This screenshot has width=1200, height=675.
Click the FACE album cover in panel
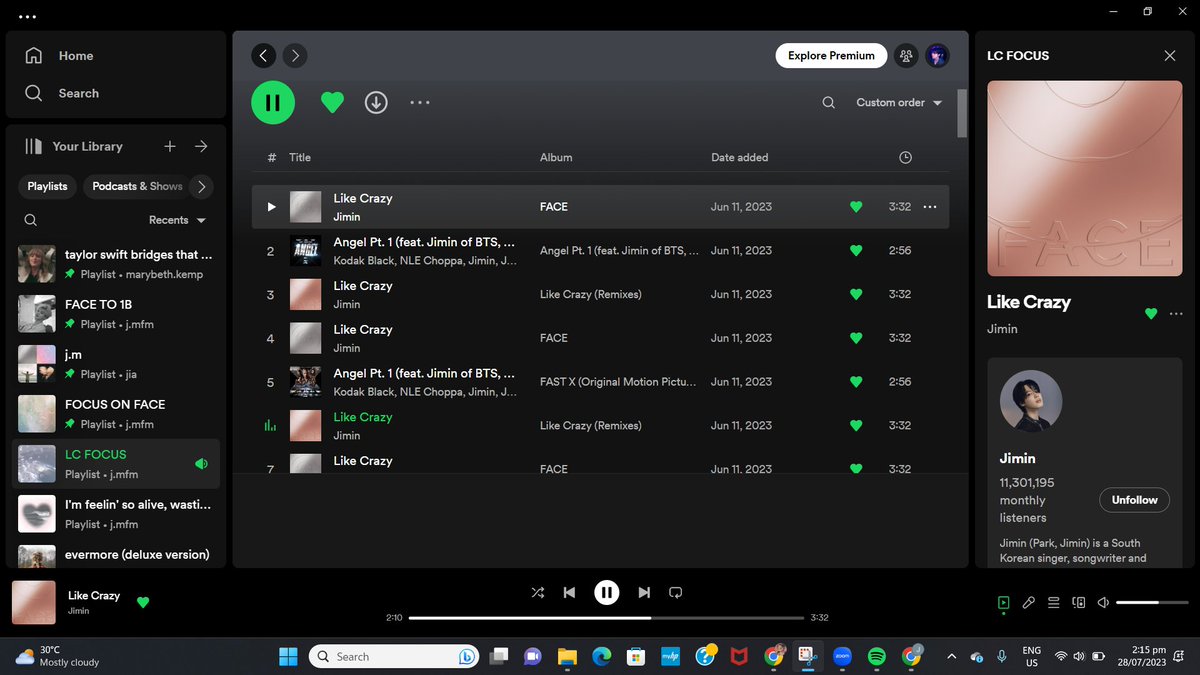(1084, 179)
